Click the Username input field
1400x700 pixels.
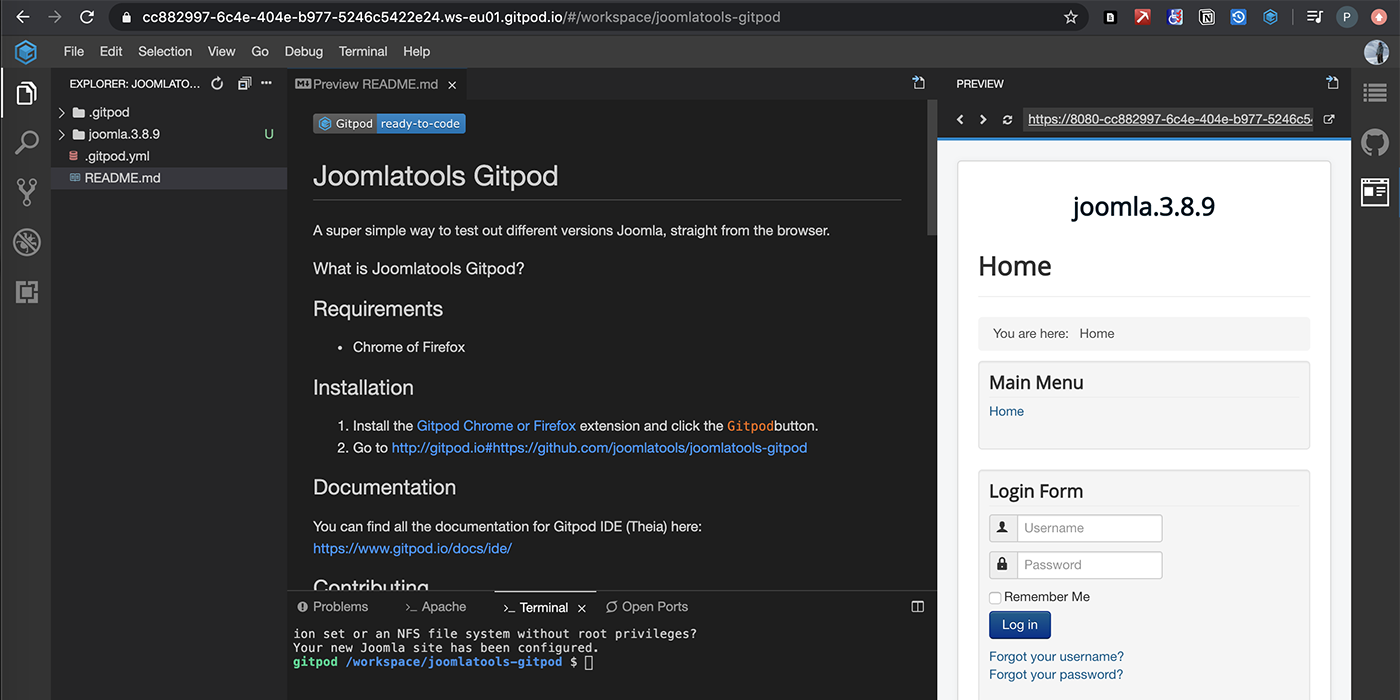(x=1089, y=528)
